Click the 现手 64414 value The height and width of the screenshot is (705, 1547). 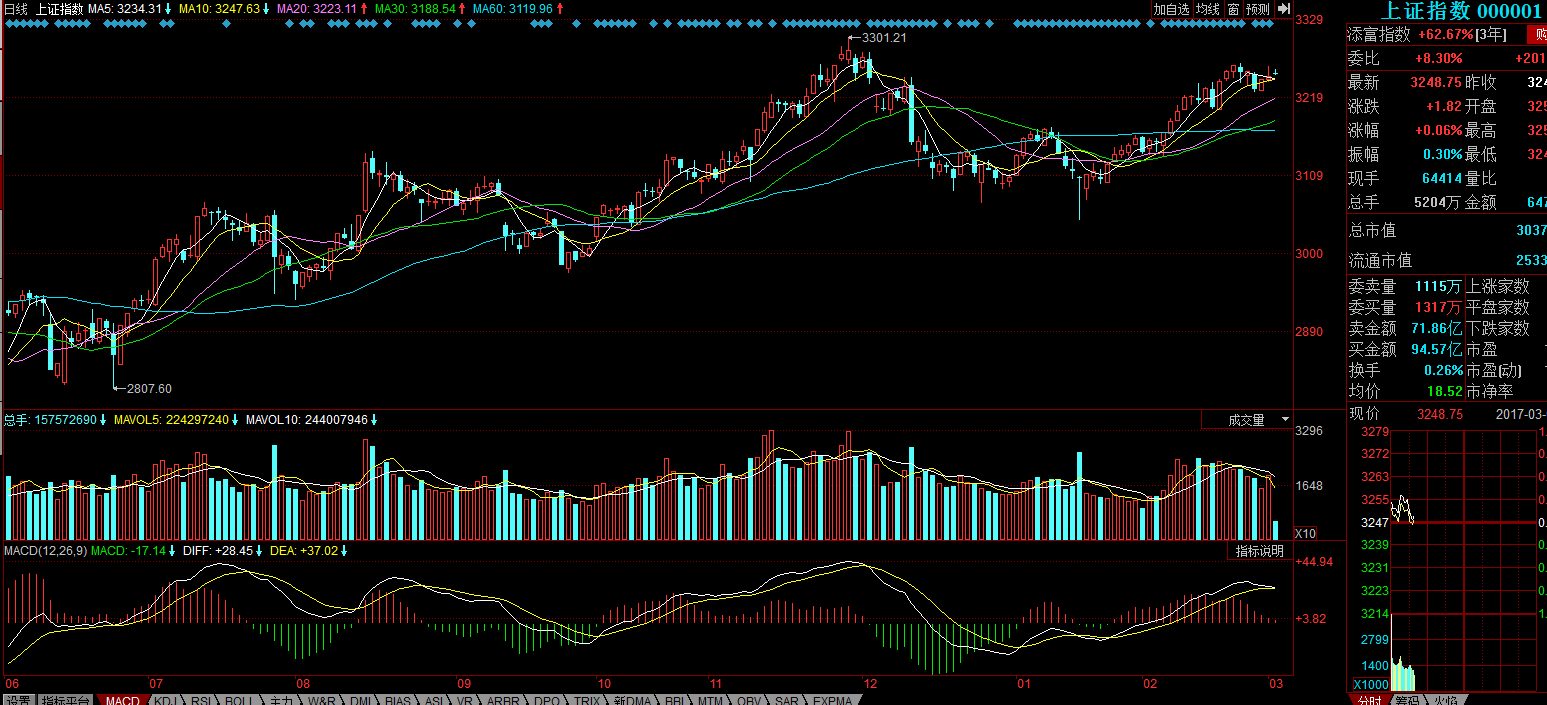click(x=1442, y=178)
